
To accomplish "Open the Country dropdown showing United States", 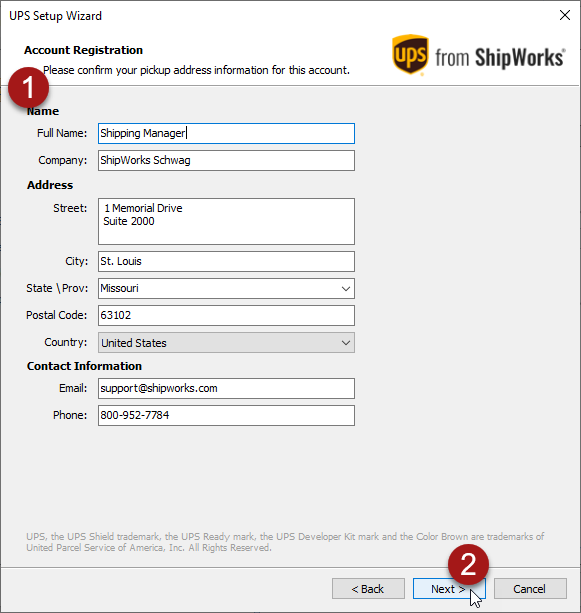I will [x=226, y=343].
